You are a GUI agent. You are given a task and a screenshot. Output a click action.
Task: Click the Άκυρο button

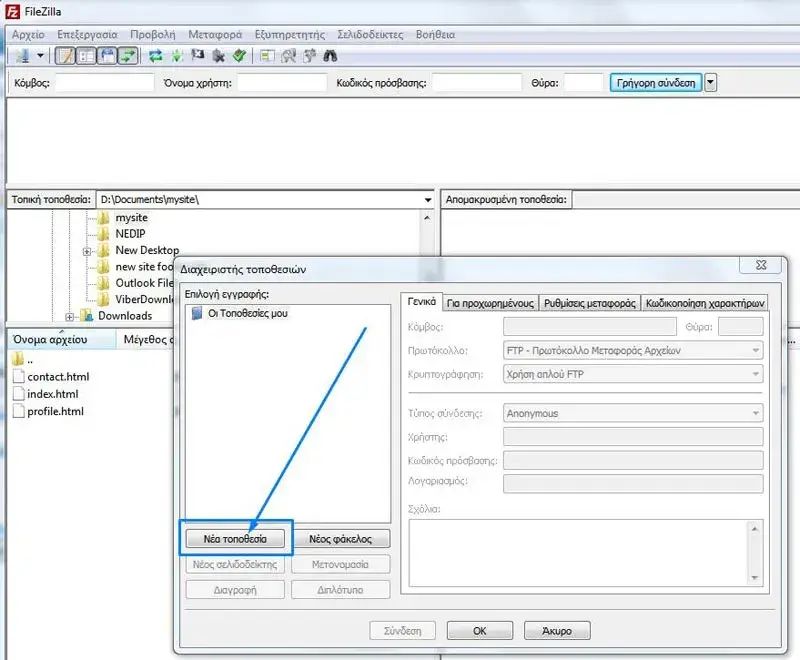point(557,631)
